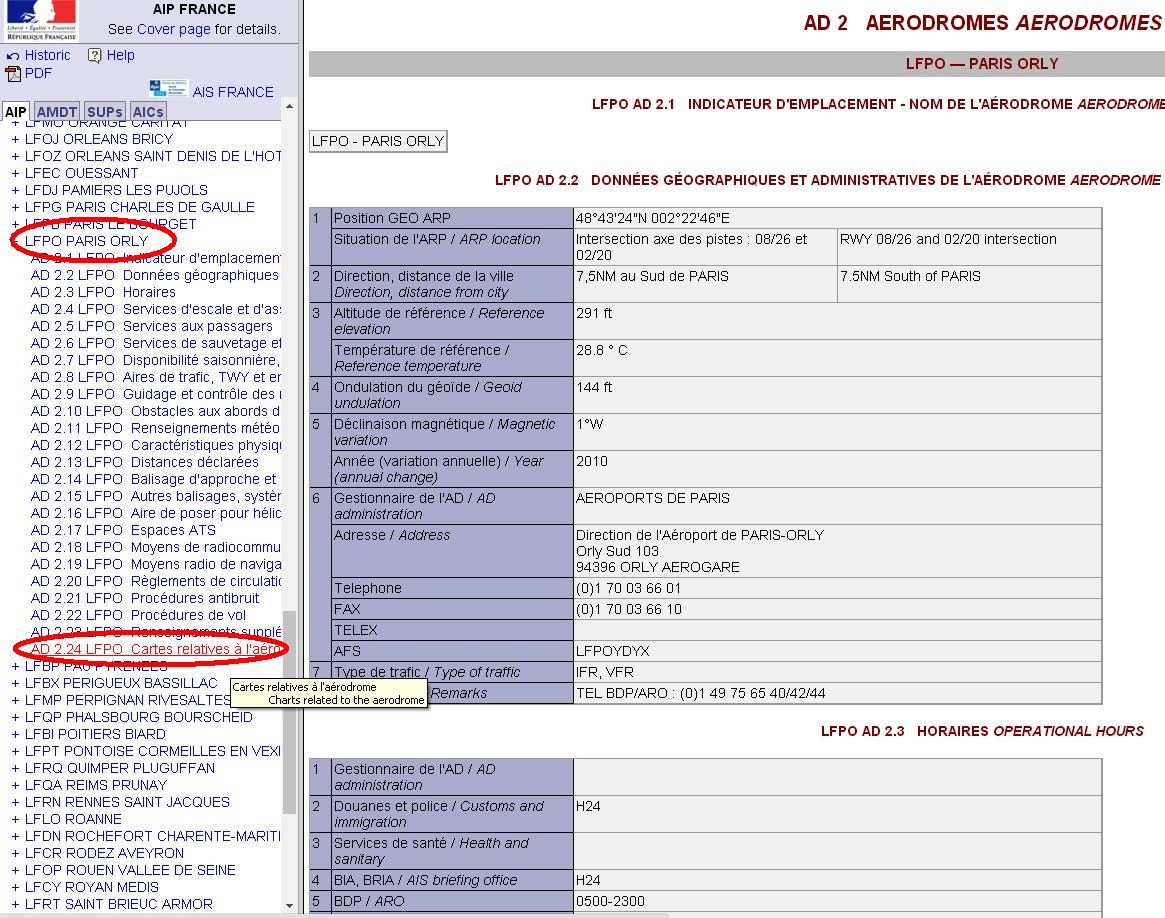
Task: Select LFRT SAINT BRIEUC ARMOR entry
Action: (x=119, y=904)
